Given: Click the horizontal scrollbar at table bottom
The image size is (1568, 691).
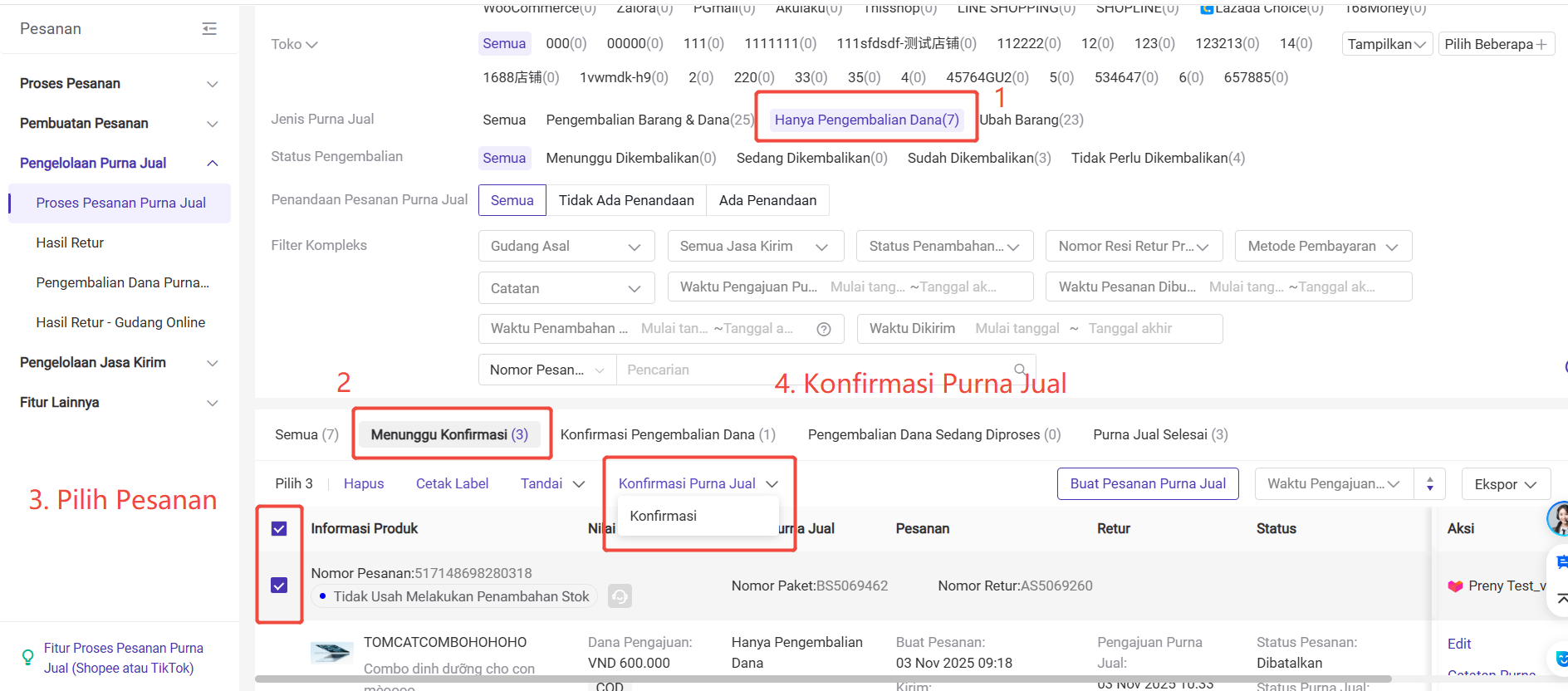Looking at the screenshot, I should point(822,679).
